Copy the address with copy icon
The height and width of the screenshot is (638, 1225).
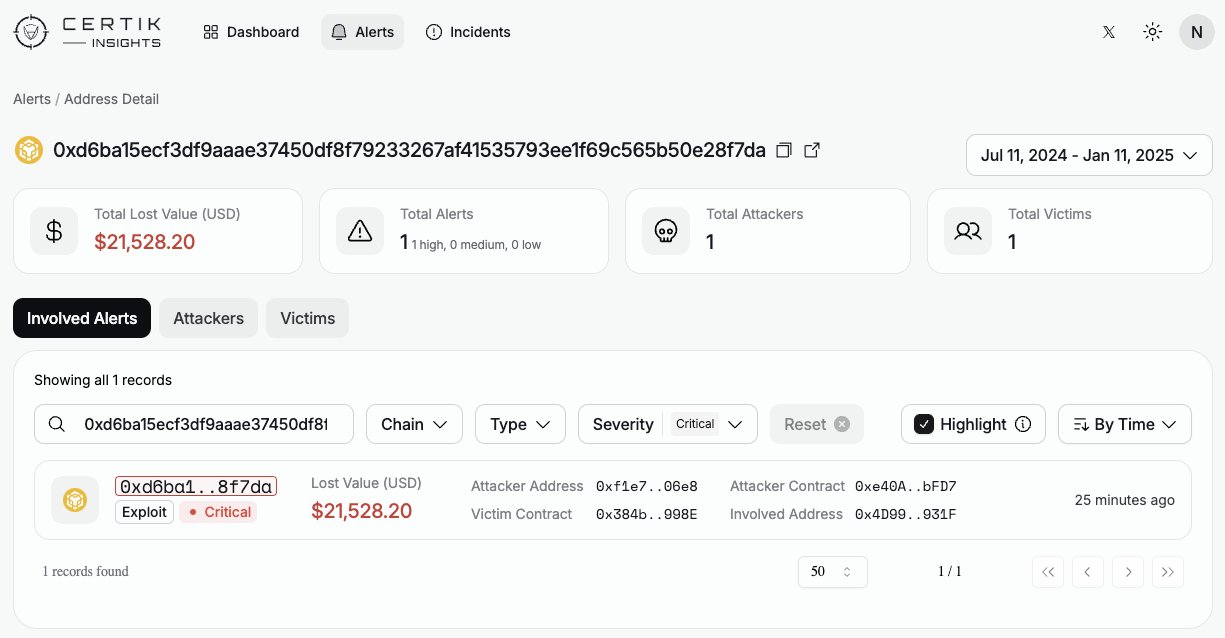[x=784, y=150]
